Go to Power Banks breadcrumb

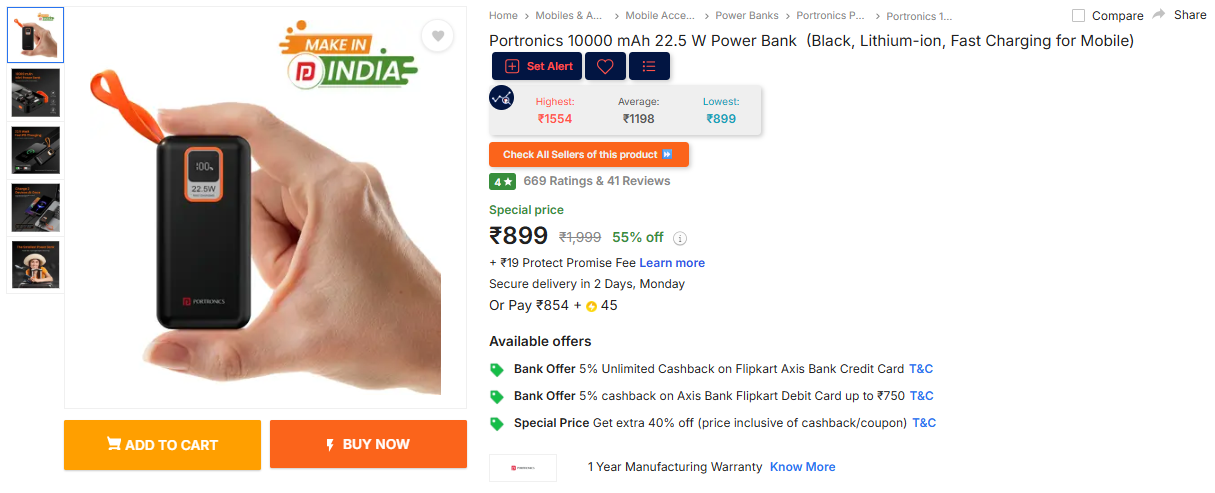point(746,15)
